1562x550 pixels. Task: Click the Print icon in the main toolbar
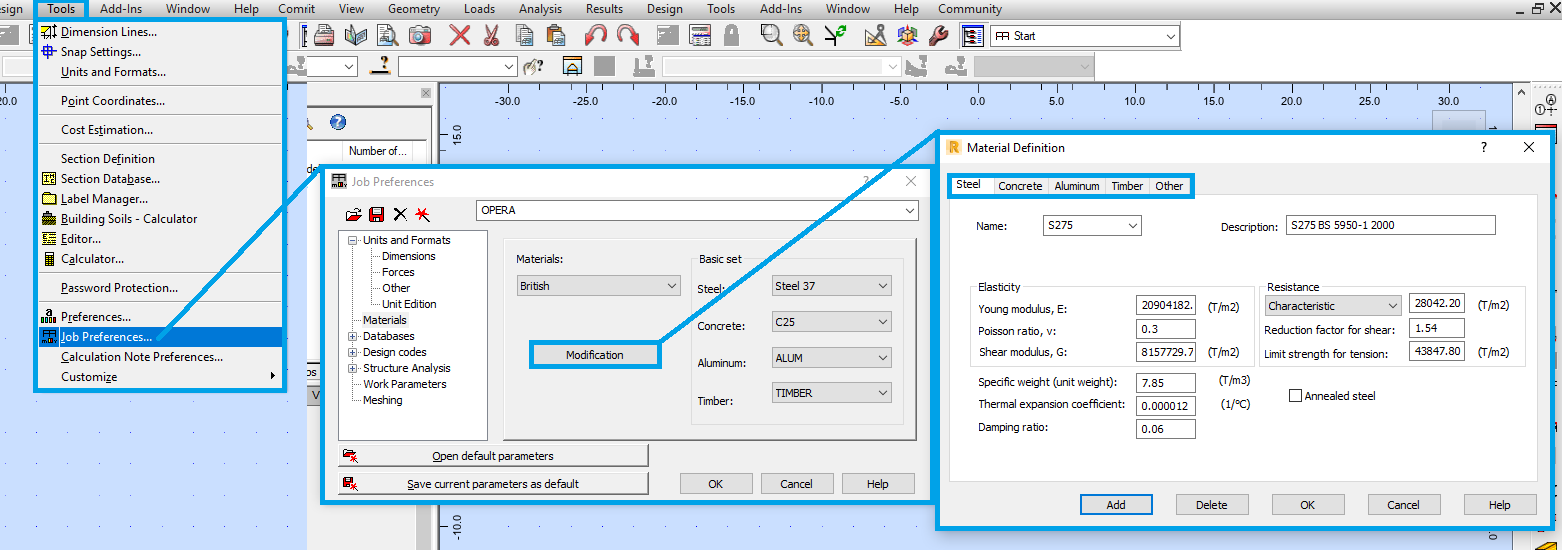point(323,35)
